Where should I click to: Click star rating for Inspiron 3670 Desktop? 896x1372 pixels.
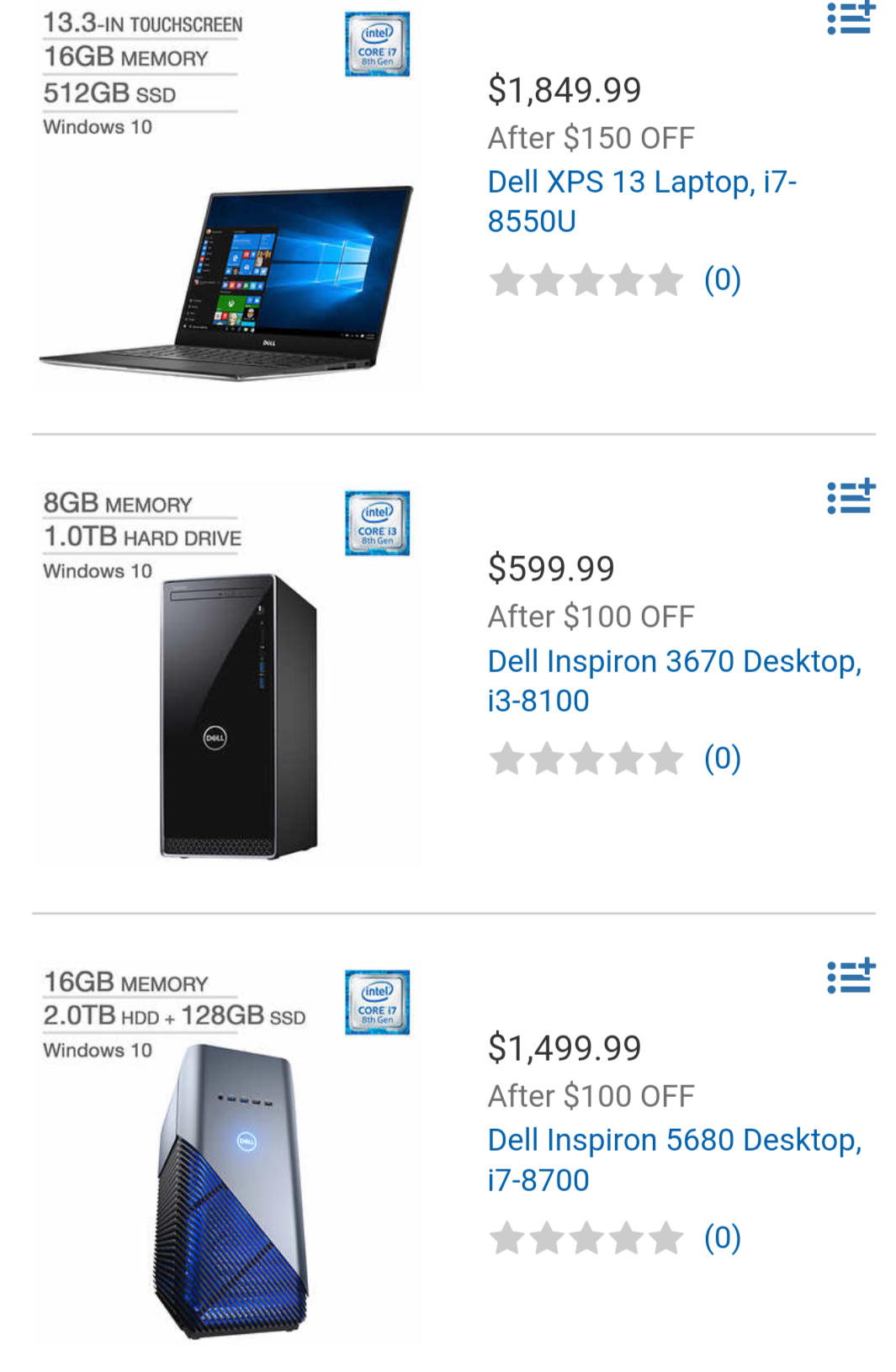(586, 759)
